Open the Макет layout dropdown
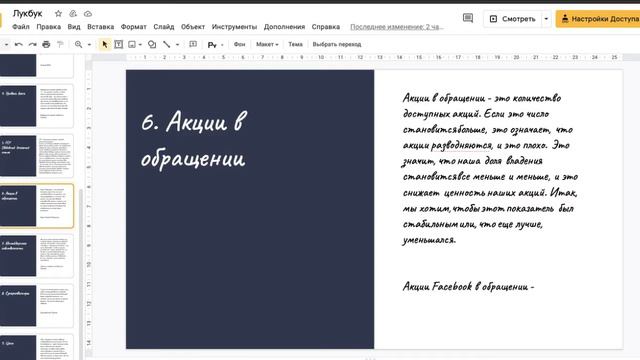 coord(267,44)
